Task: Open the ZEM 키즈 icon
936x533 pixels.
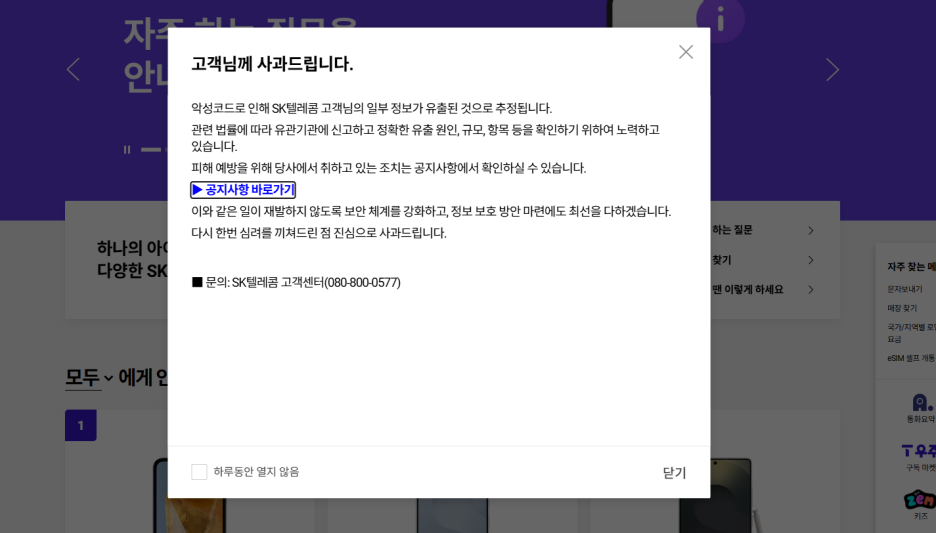Action: [x=920, y=505]
